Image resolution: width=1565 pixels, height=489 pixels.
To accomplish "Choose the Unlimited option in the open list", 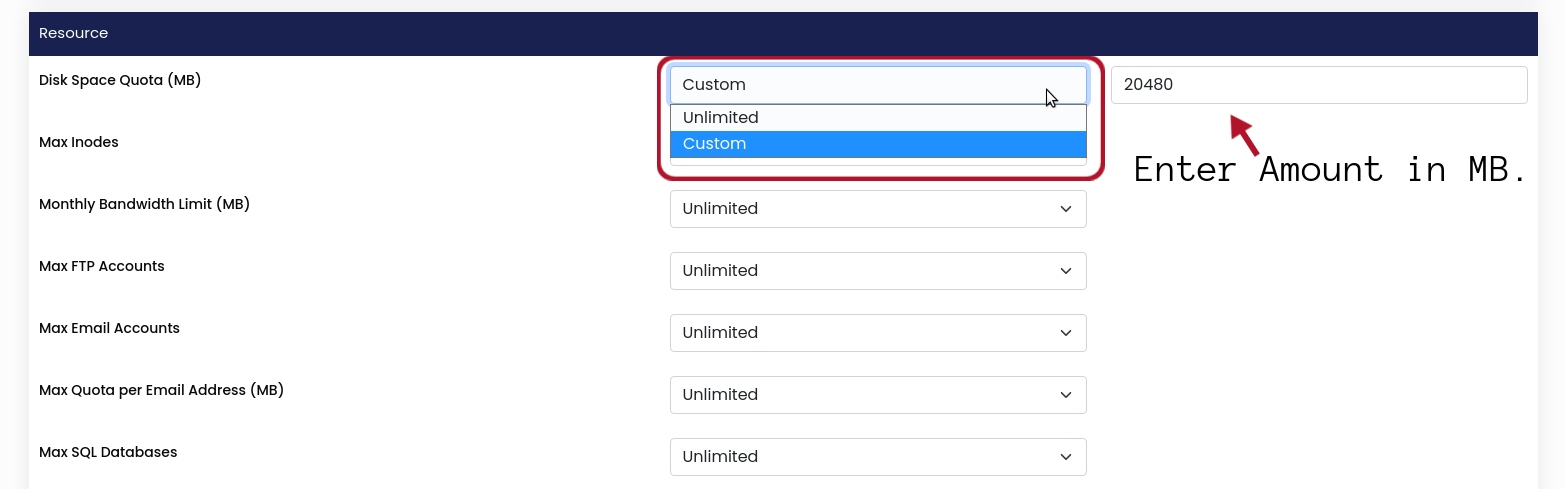I will [878, 118].
